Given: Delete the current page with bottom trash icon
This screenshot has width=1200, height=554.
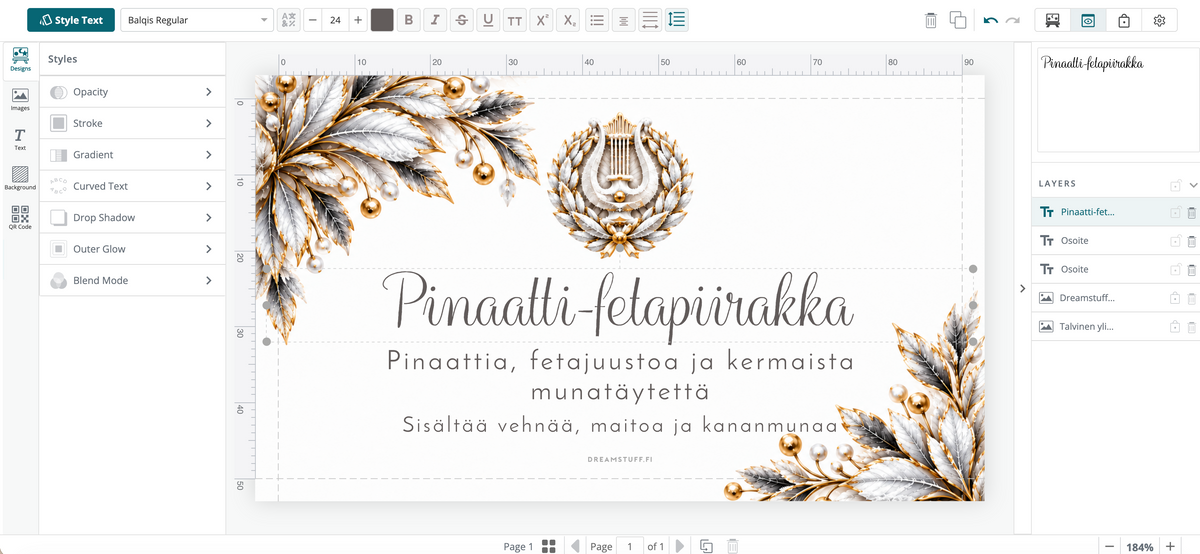Looking at the screenshot, I should 733,546.
